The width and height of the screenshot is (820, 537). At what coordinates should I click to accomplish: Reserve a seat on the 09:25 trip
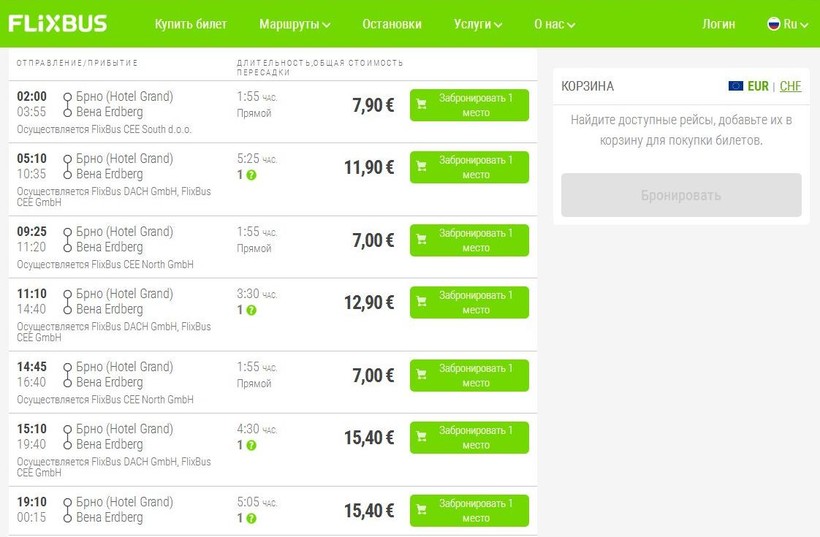tap(469, 240)
